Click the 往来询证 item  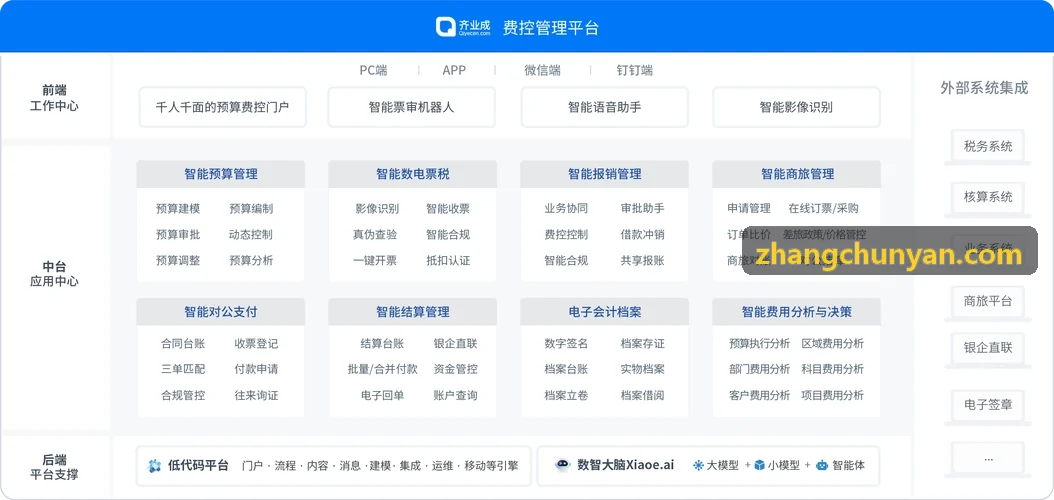pos(256,396)
